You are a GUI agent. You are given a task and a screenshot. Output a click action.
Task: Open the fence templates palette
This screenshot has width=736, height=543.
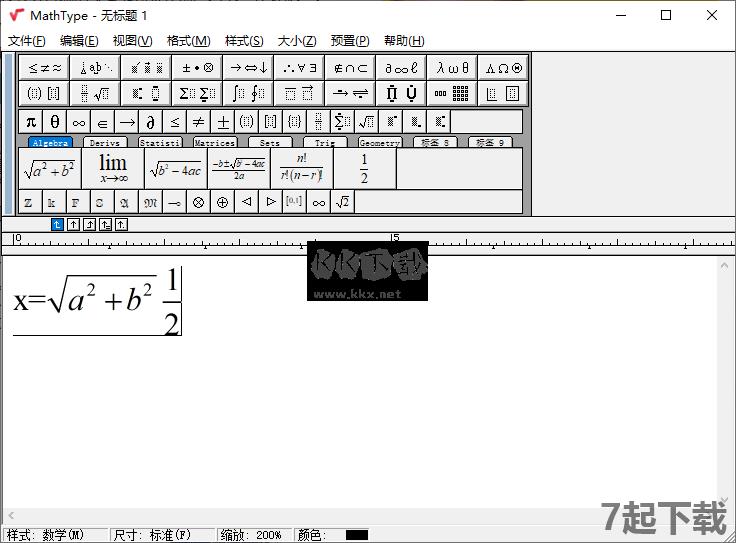pos(44,93)
